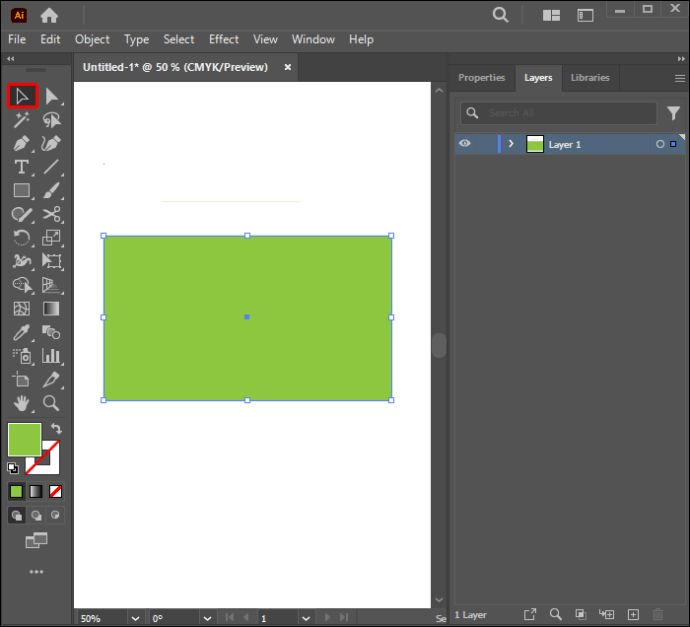The width and height of the screenshot is (690, 627).
Task: Click the Magic Wand tool
Action: pos(21,120)
